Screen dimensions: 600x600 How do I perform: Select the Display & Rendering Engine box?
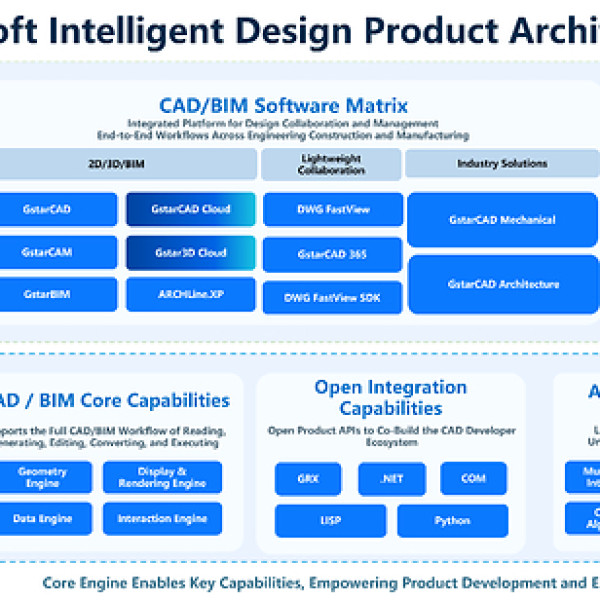click(162, 477)
